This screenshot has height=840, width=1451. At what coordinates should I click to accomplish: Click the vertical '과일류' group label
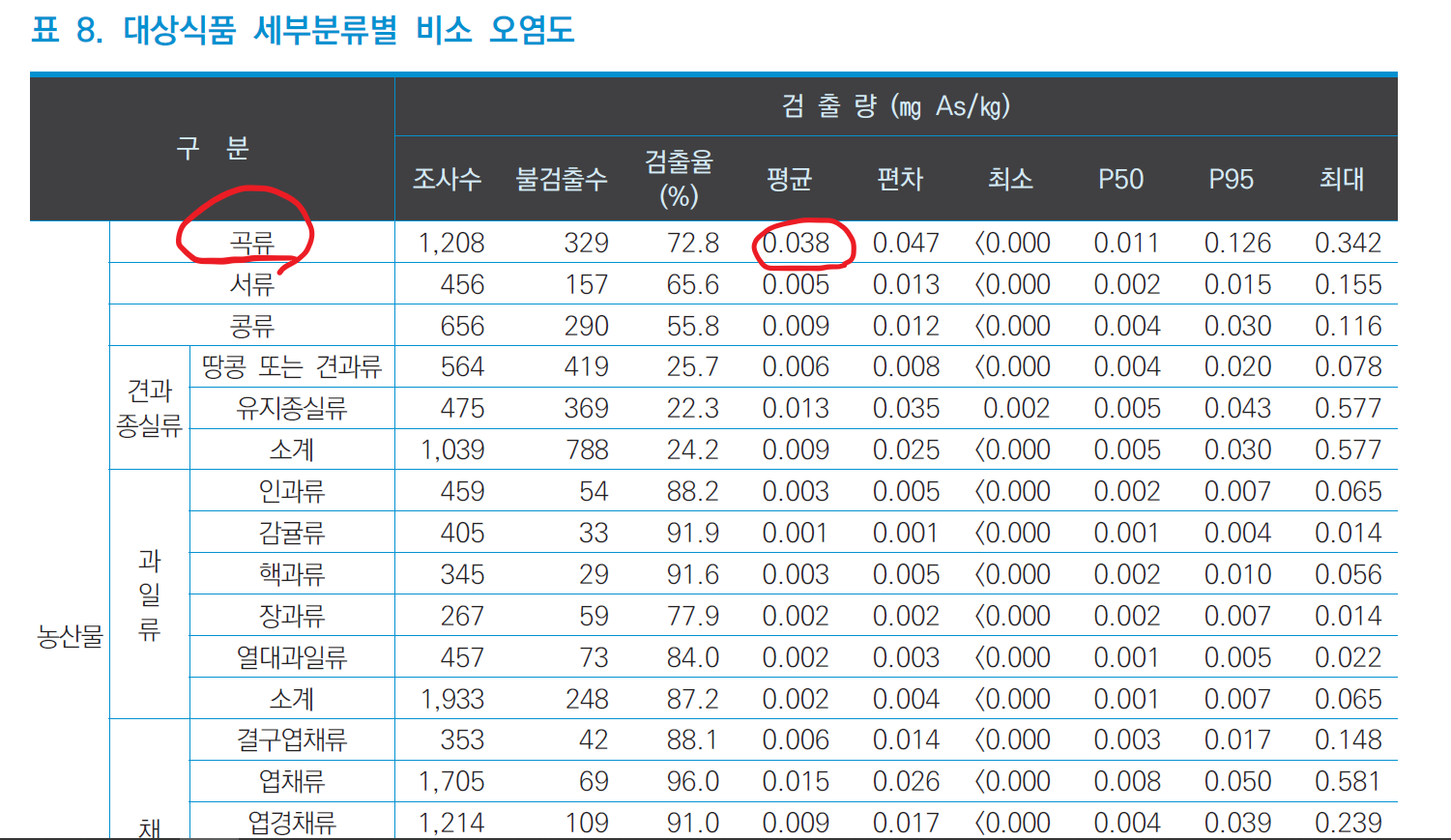[150, 594]
